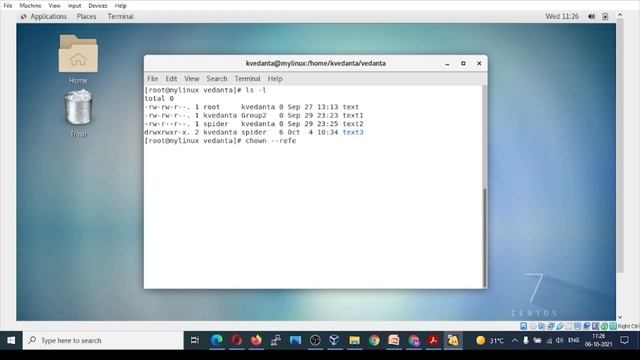Click the 'total 0' output line

[x=159, y=98]
